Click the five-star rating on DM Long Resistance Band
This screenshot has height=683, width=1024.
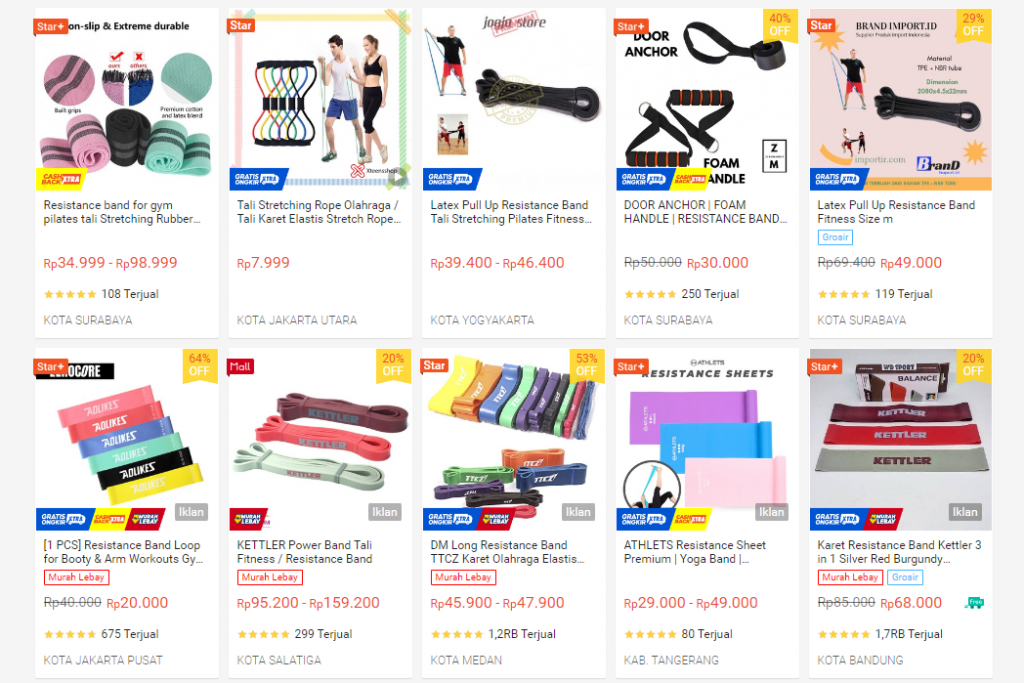pyautogui.click(x=456, y=634)
